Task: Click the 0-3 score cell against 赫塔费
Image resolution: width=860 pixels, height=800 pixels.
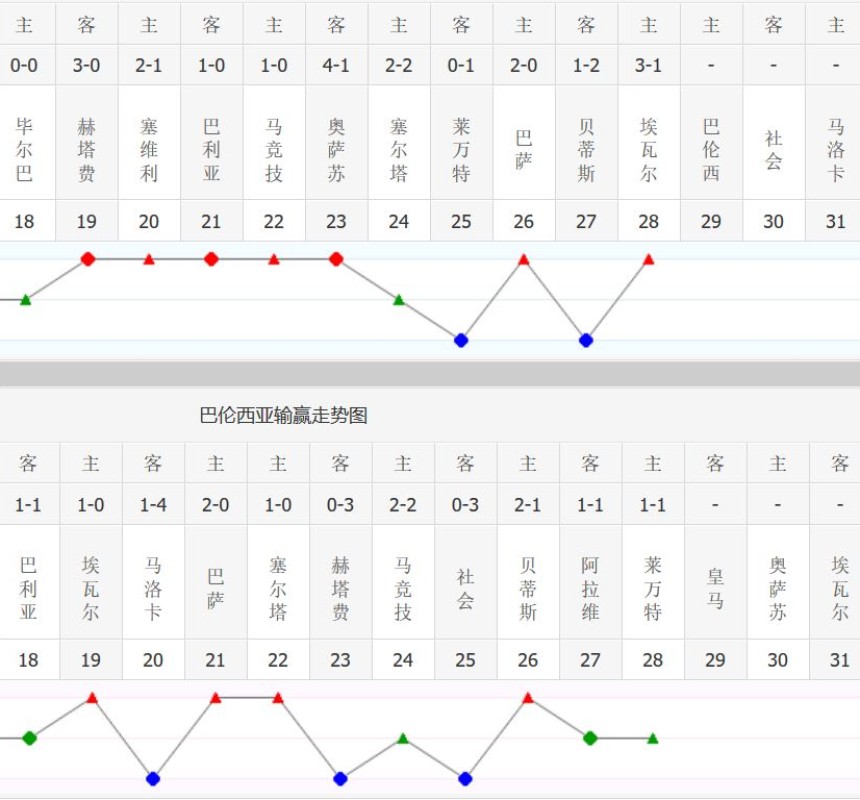Action: click(x=340, y=505)
